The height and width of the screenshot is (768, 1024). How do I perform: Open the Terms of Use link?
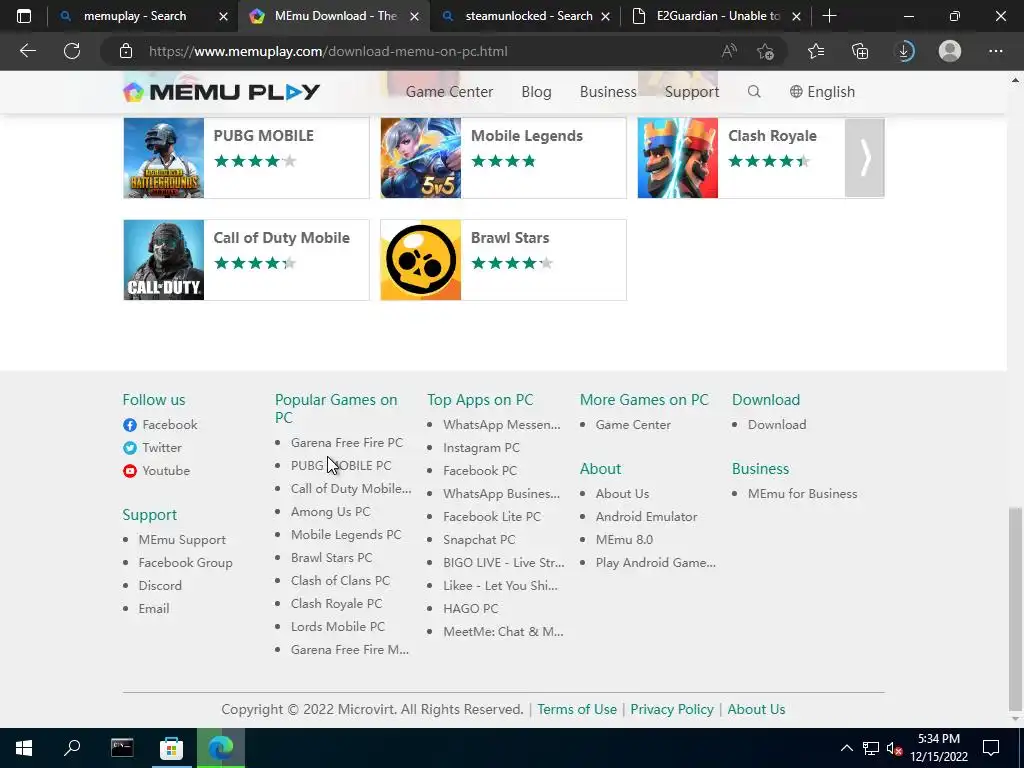pyautogui.click(x=577, y=709)
